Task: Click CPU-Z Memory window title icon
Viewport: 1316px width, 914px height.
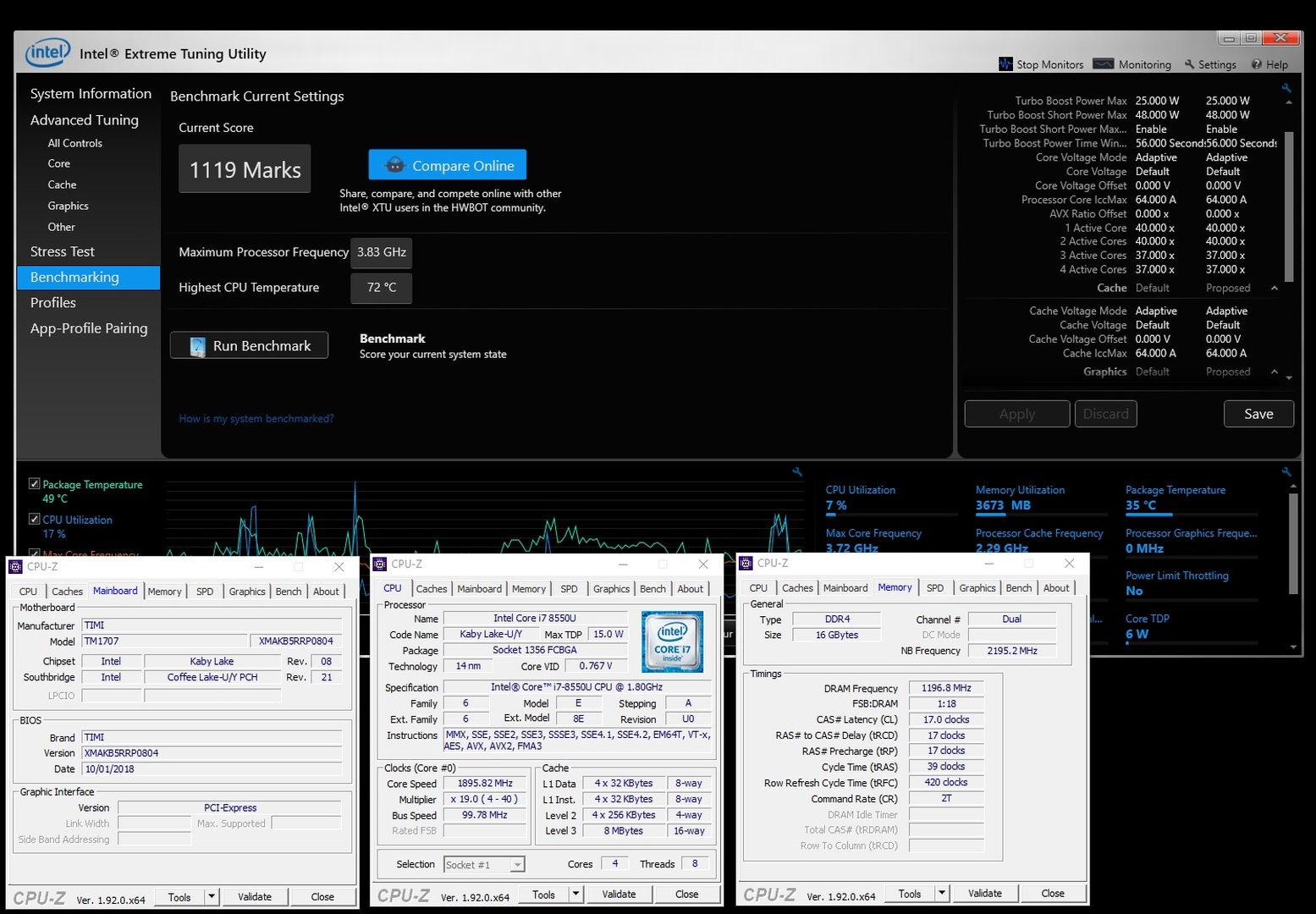Action: coord(746,563)
